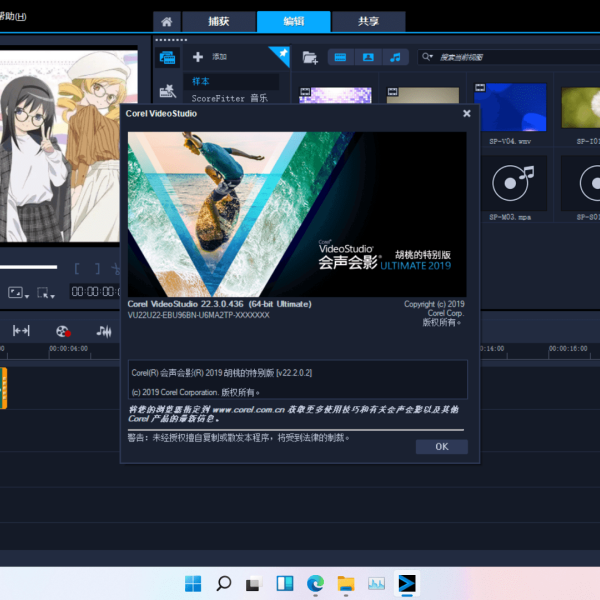
Task: Open the 帮助(H) menu
Action: tap(13, 16)
